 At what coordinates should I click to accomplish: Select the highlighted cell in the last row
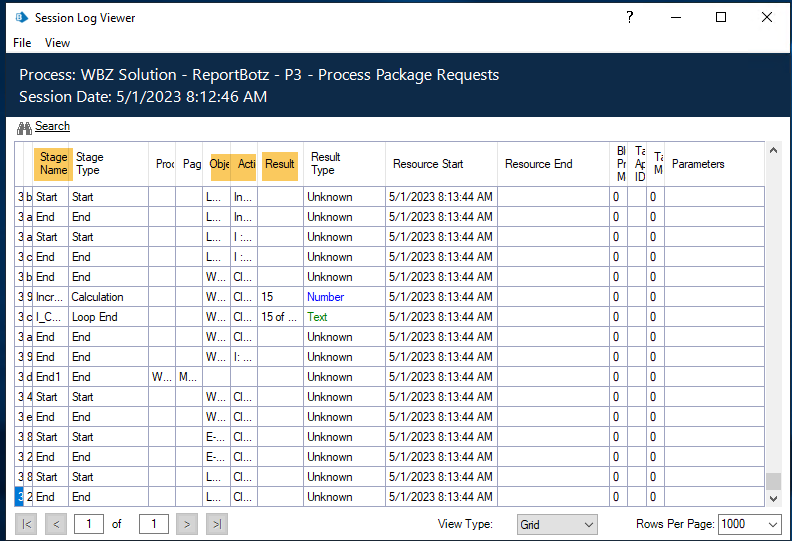click(x=20, y=497)
